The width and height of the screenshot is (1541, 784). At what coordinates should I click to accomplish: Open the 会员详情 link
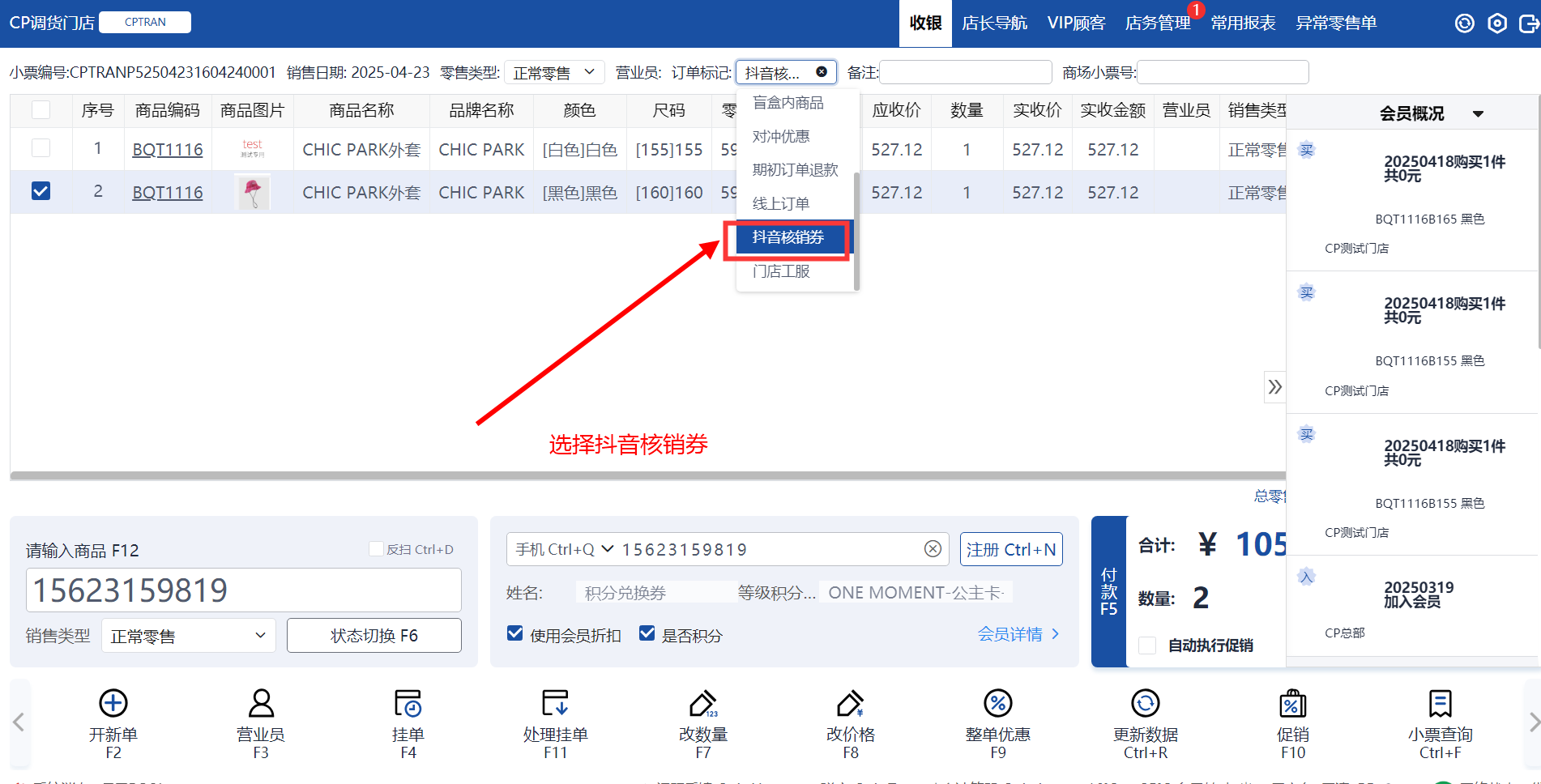click(1018, 634)
